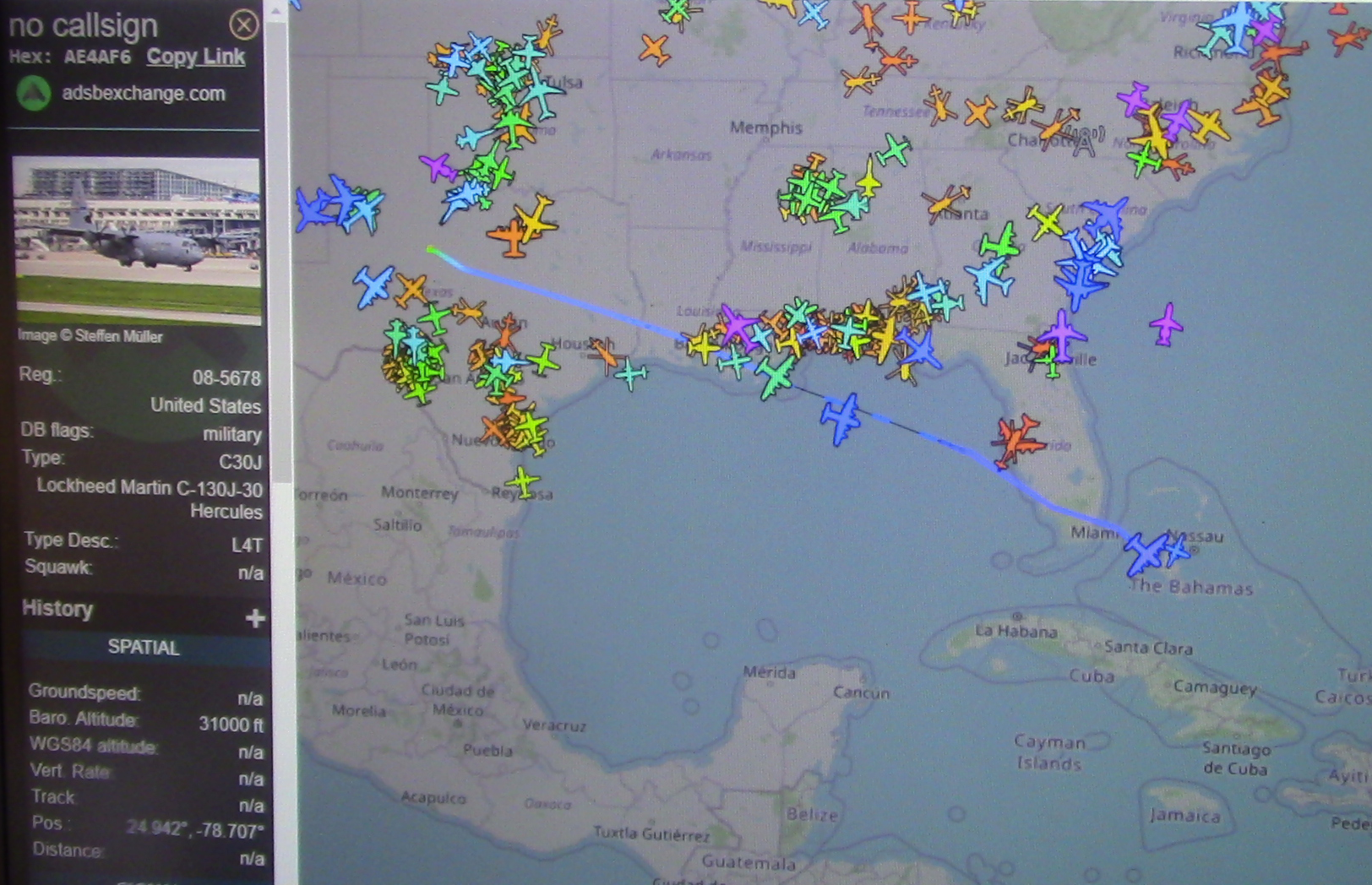Click the DB flags military value
Image resolution: width=1372 pixels, height=885 pixels.
click(231, 434)
